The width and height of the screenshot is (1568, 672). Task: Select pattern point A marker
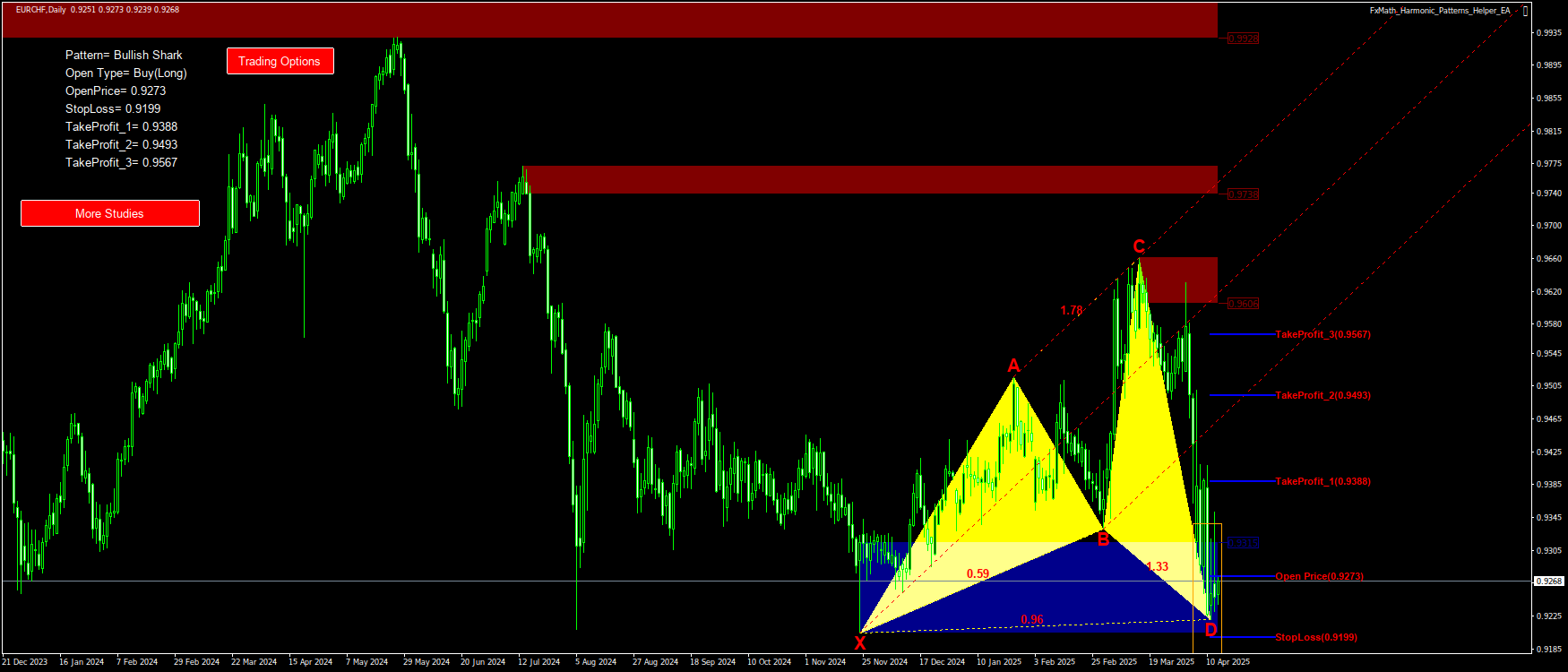[1013, 366]
